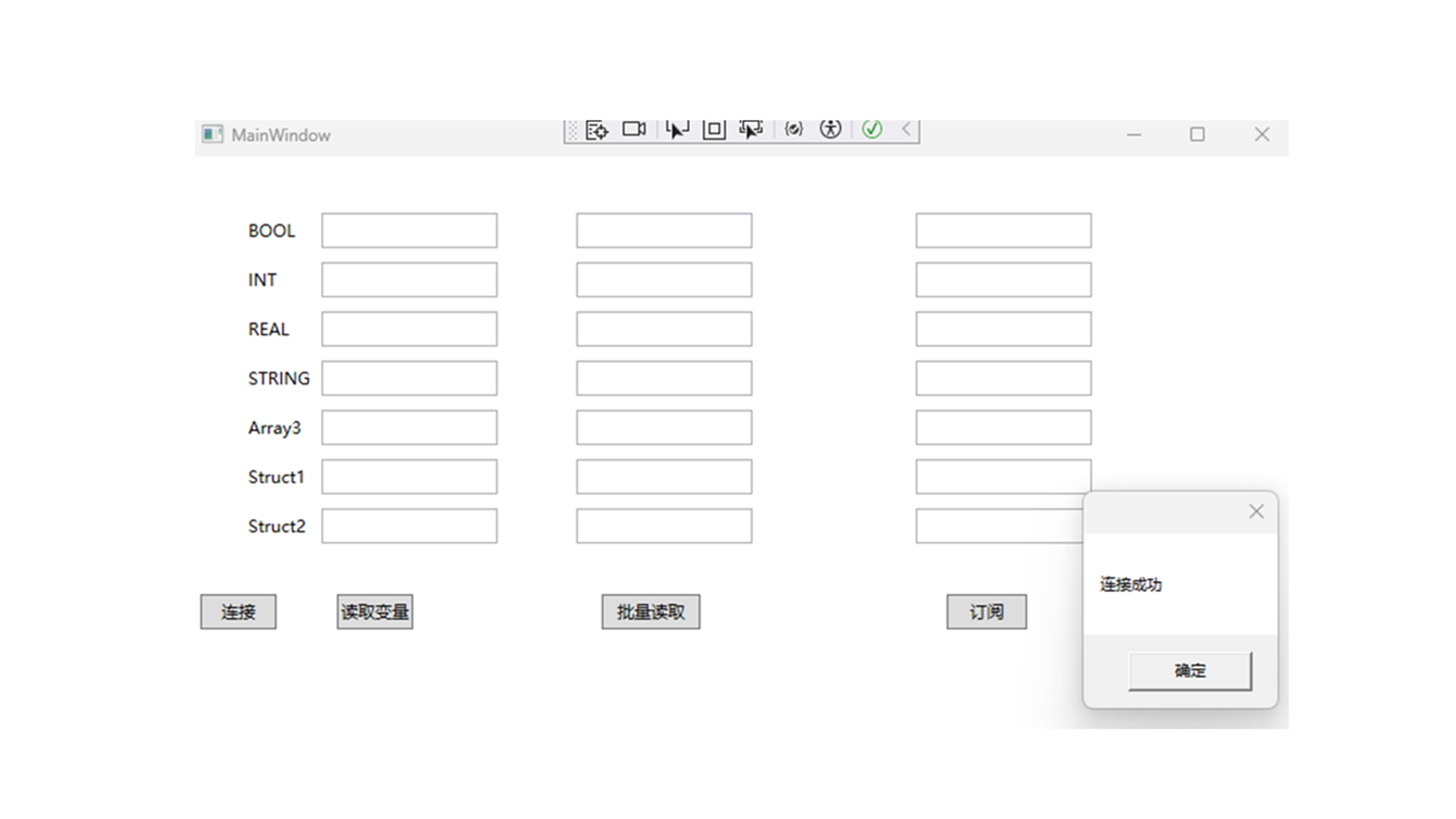Collapse the debug toolbar with chevron
The height and width of the screenshot is (819, 1456).
click(x=906, y=129)
